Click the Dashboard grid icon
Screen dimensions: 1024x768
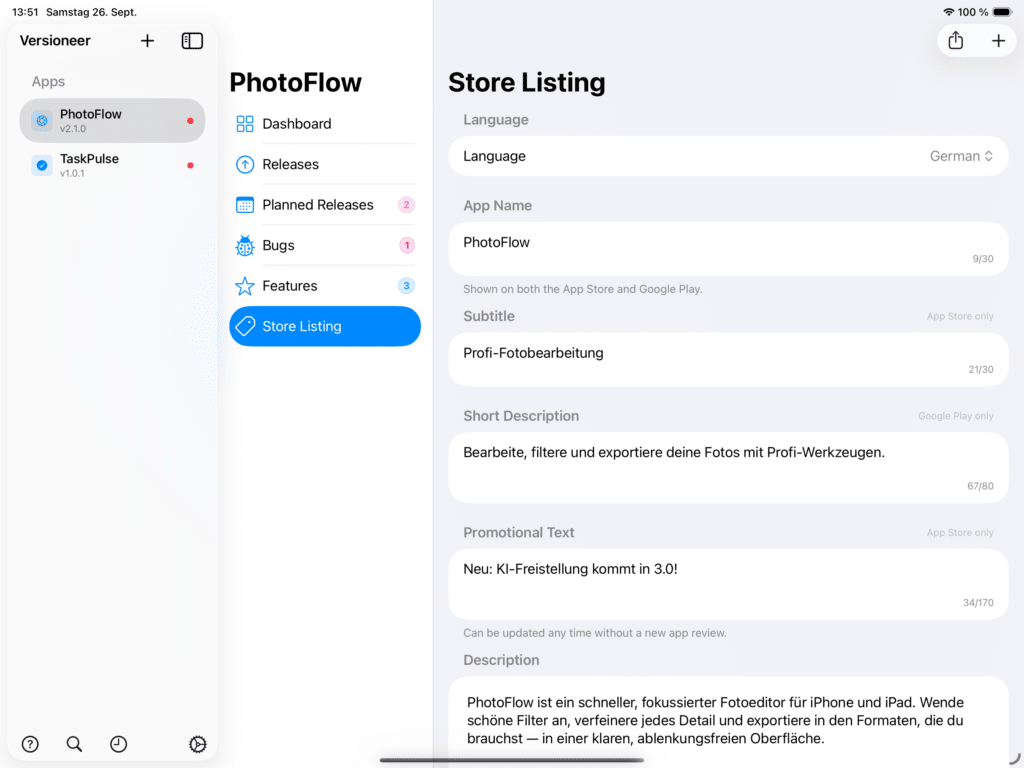(x=245, y=124)
